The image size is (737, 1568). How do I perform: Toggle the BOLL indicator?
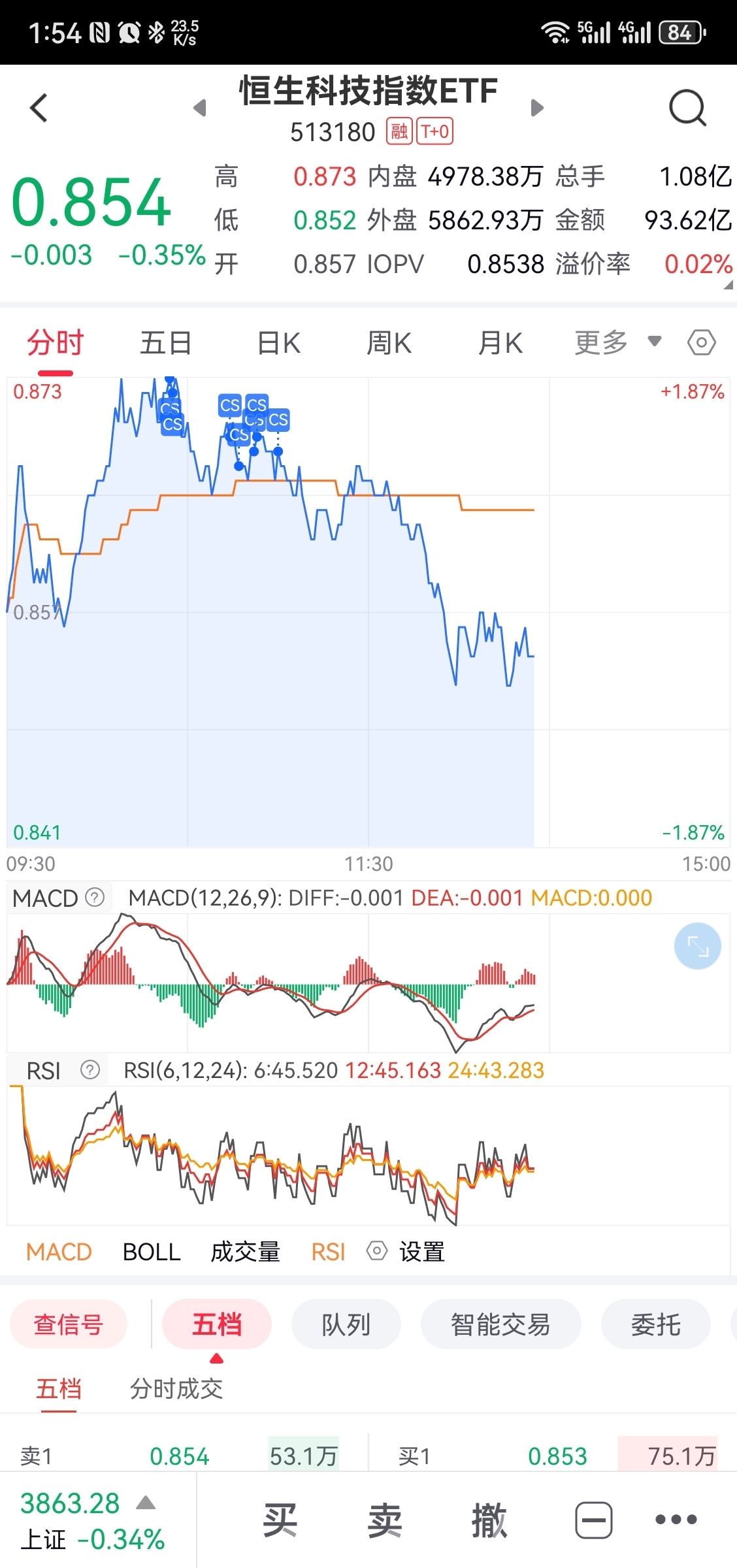coord(152,1252)
